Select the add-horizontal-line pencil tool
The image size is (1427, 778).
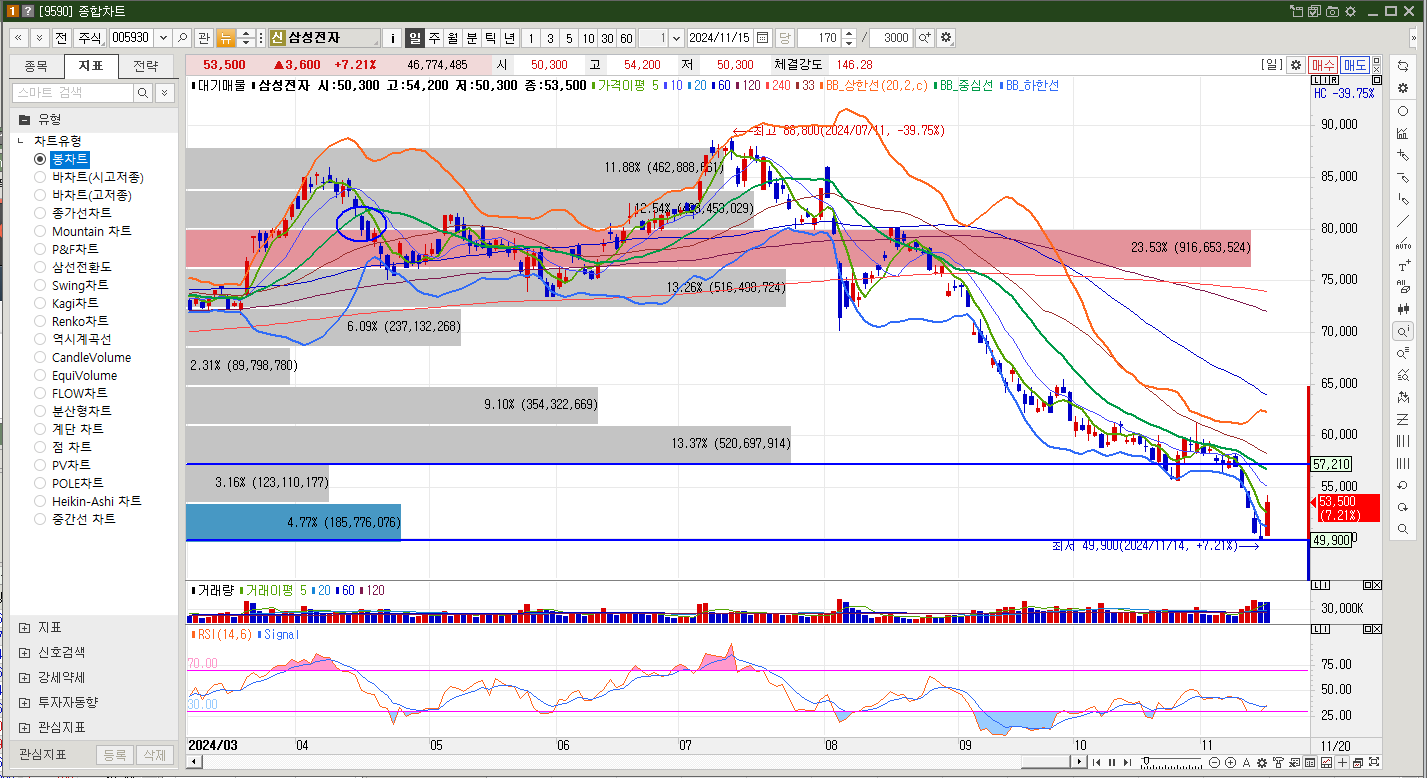pos(1403,177)
